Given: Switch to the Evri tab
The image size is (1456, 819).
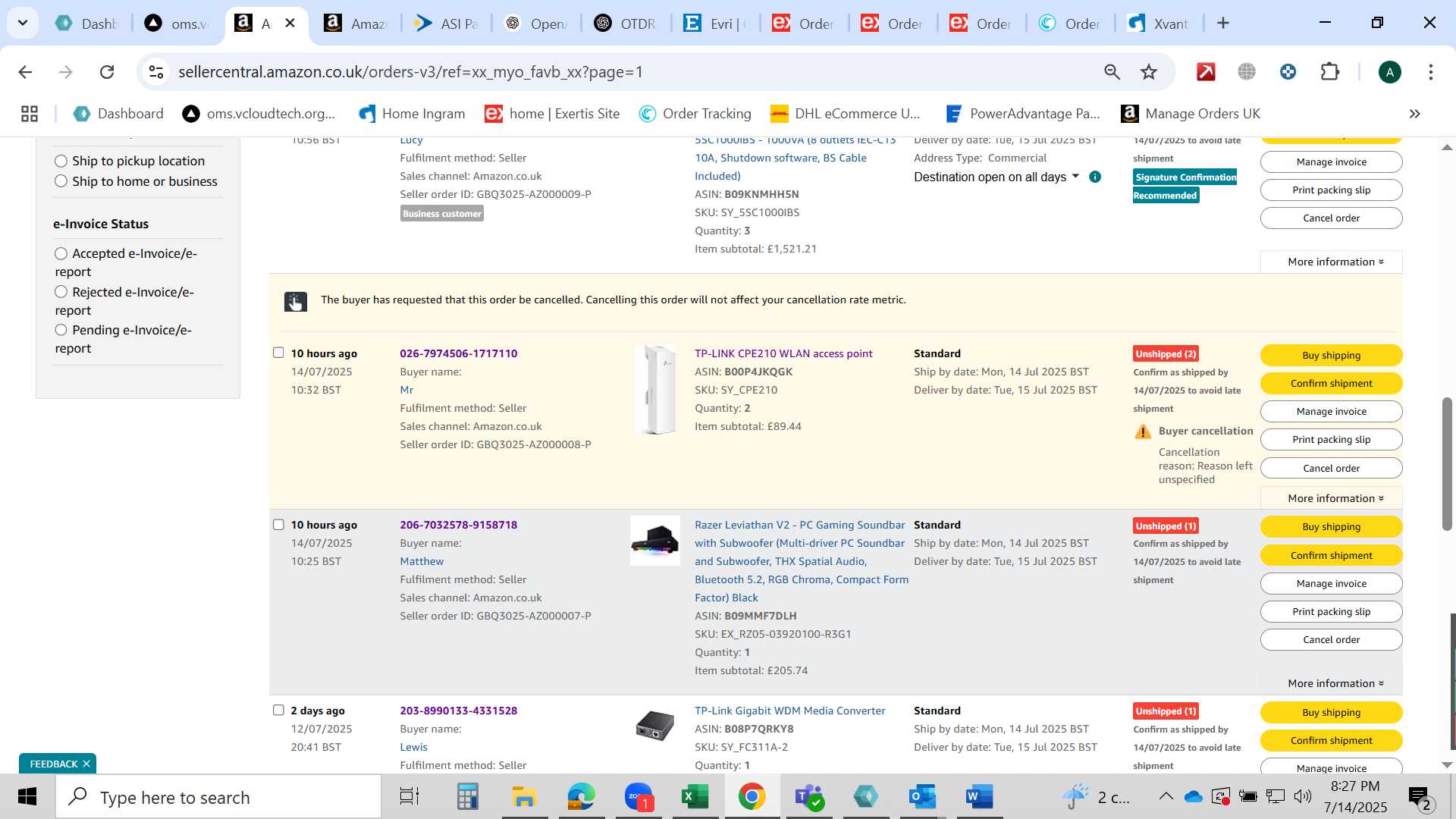Looking at the screenshot, I should pos(715,24).
